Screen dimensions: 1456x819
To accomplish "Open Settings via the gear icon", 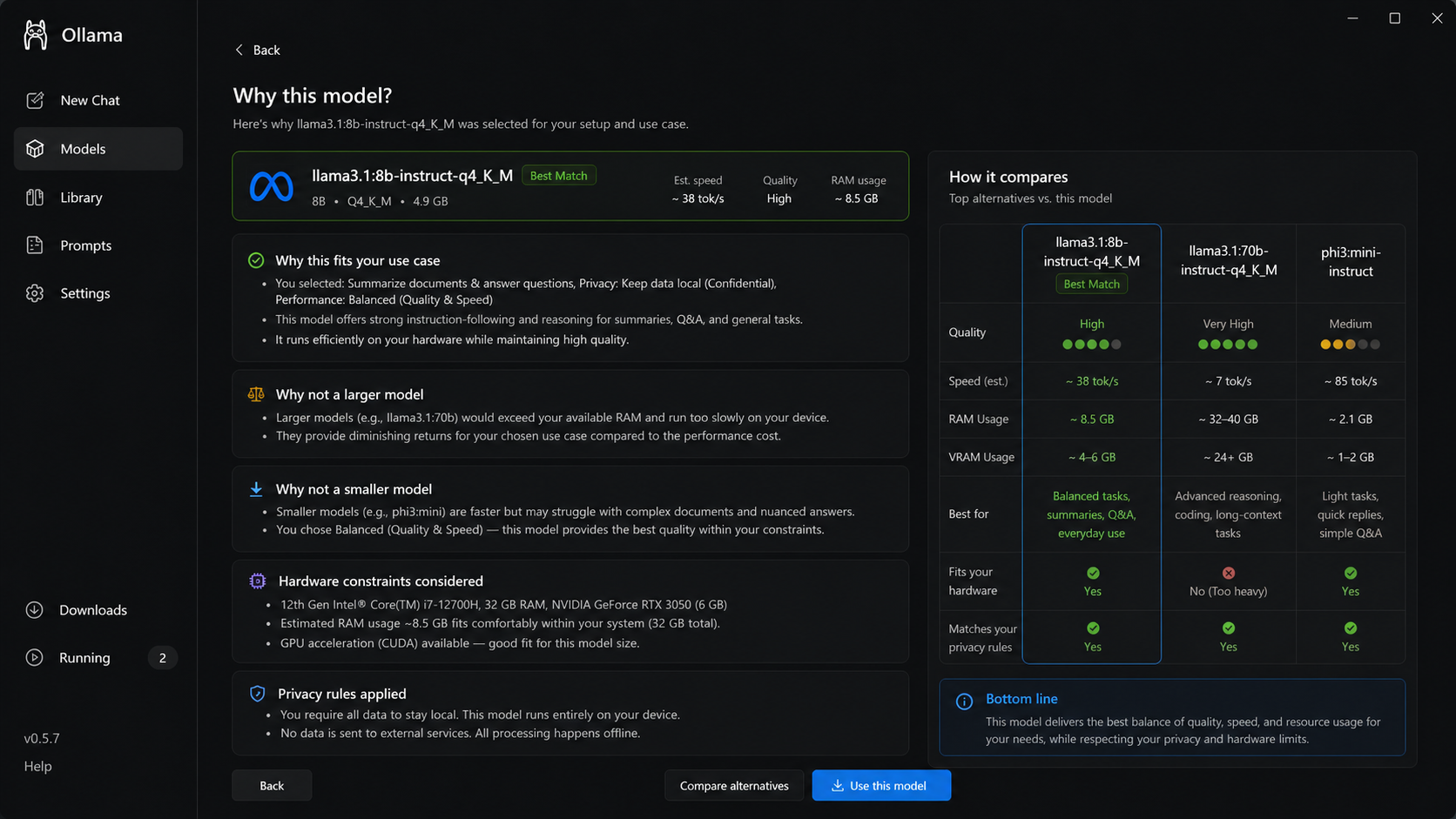I will [35, 293].
